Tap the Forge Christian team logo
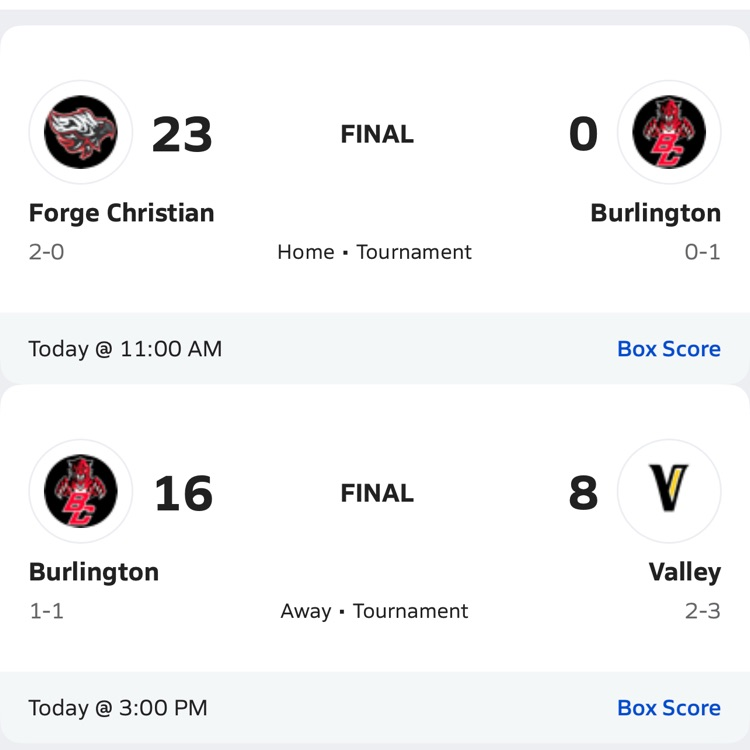 (x=81, y=132)
